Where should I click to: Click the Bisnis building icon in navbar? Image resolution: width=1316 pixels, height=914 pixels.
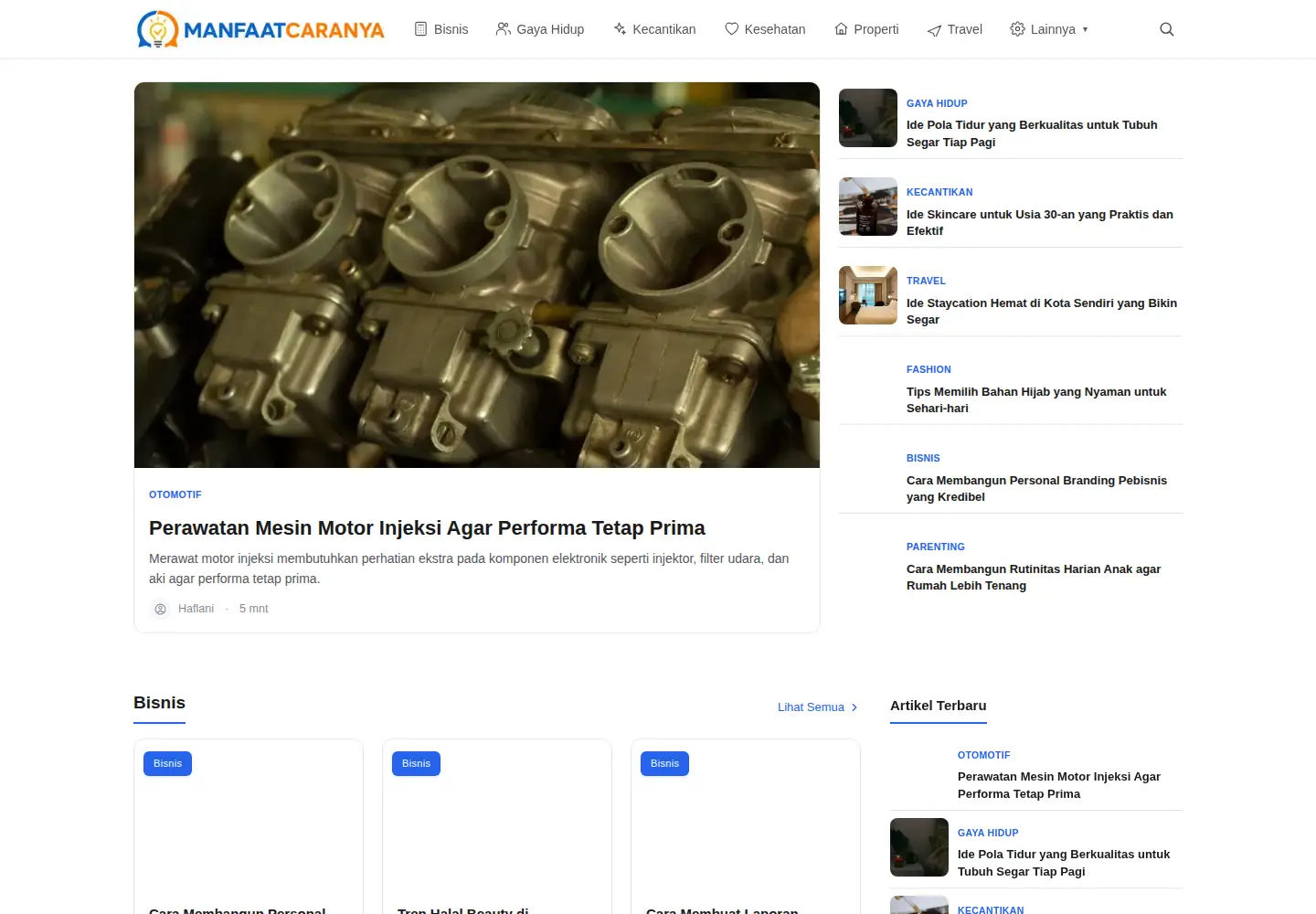pos(420,29)
